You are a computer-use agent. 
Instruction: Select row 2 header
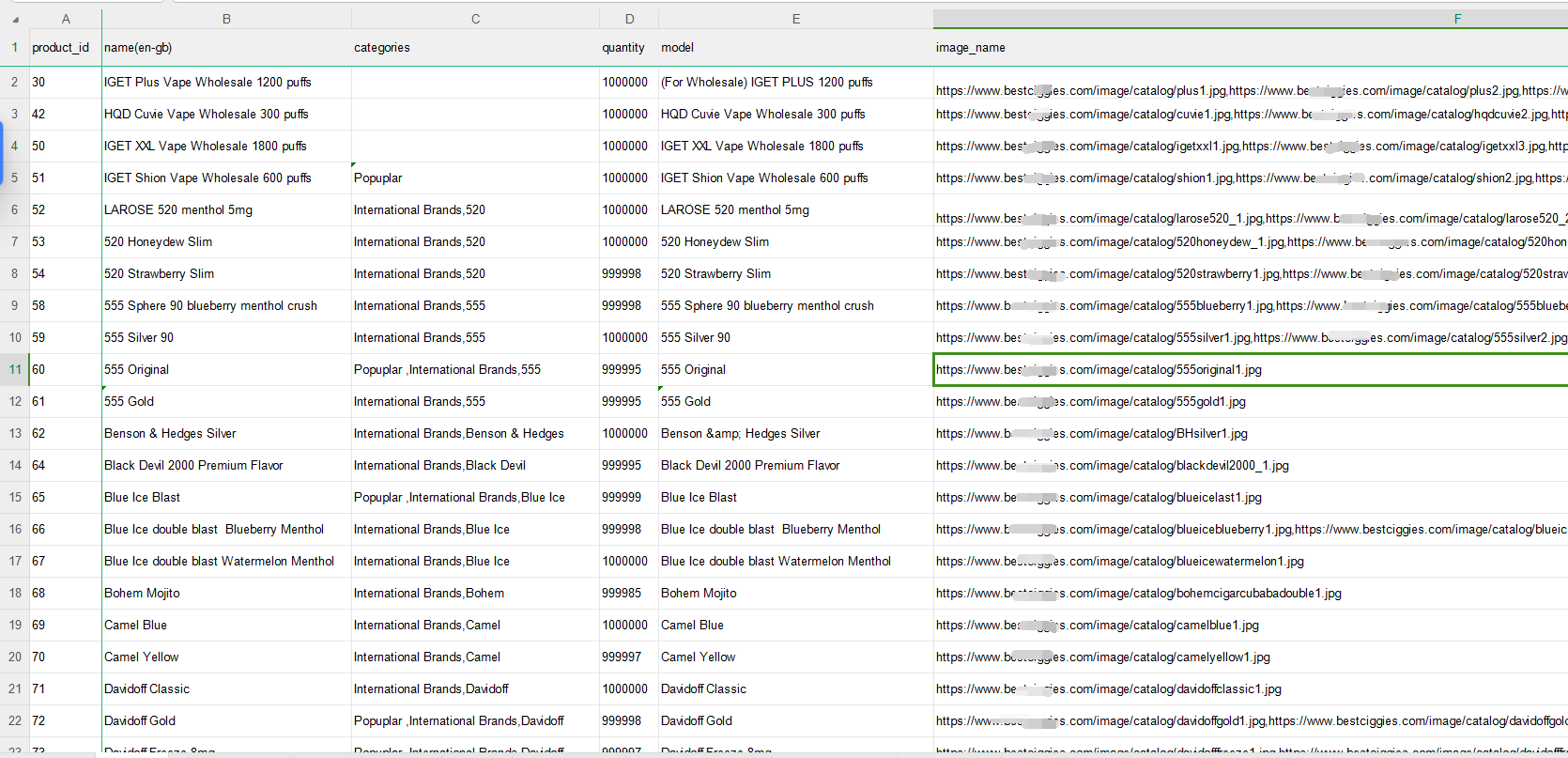(x=15, y=82)
